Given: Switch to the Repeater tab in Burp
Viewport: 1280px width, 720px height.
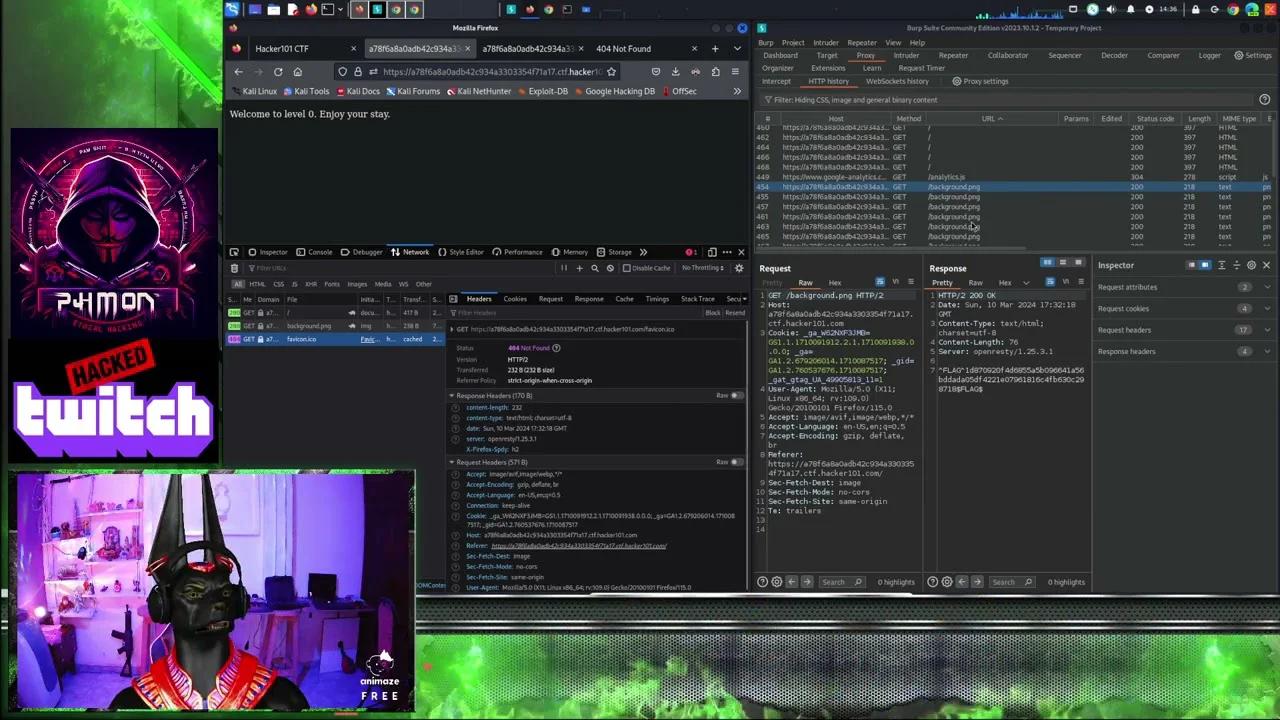Looking at the screenshot, I should tap(953, 56).
